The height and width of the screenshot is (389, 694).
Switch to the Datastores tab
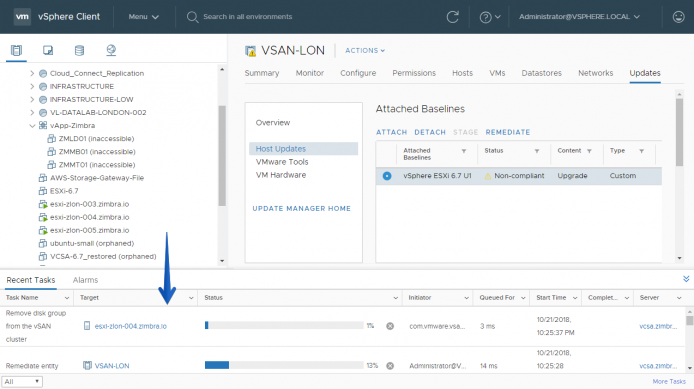point(541,73)
